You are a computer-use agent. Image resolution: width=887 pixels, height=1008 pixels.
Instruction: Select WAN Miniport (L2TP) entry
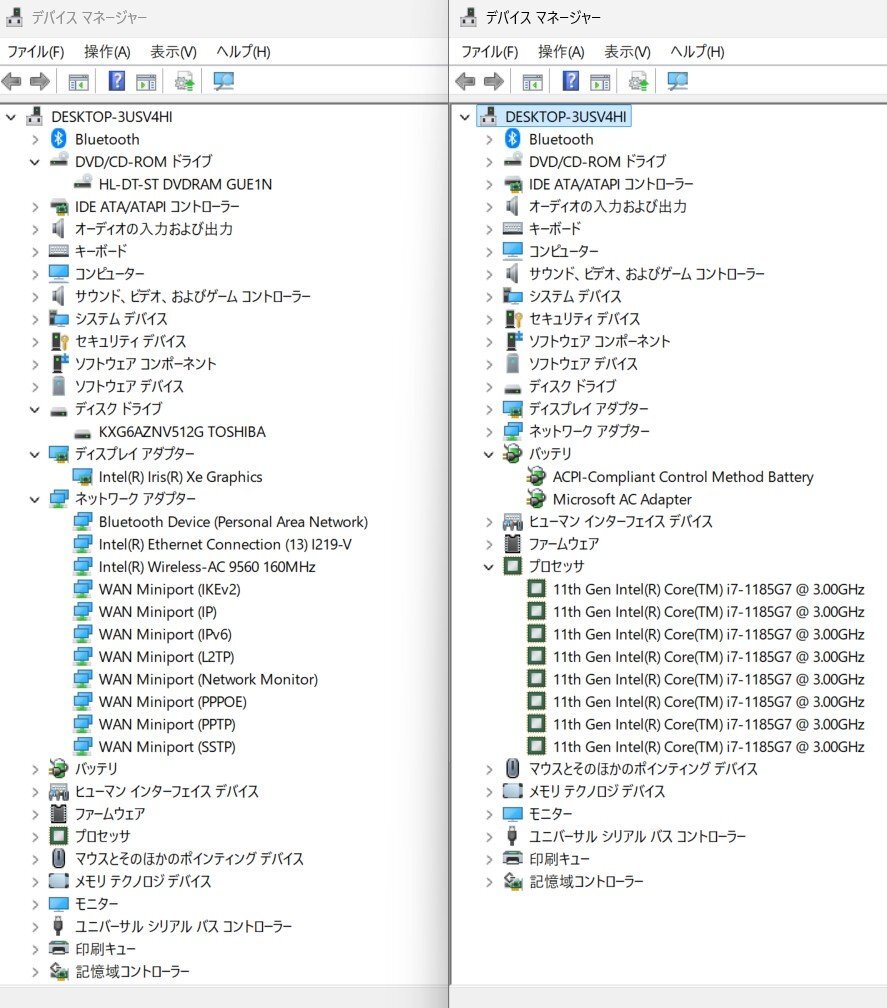pyautogui.click(x=166, y=657)
